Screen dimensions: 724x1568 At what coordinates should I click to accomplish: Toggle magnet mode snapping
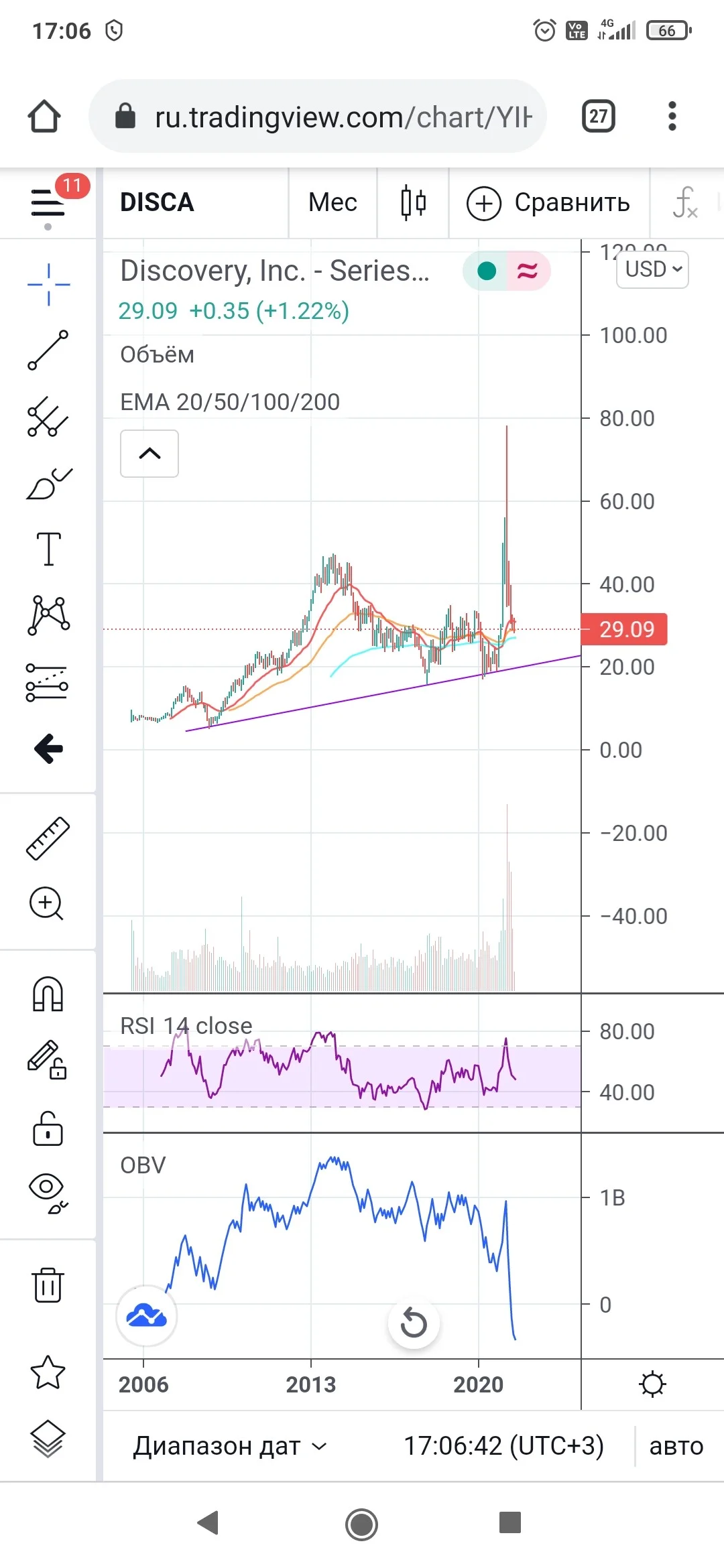[48, 993]
